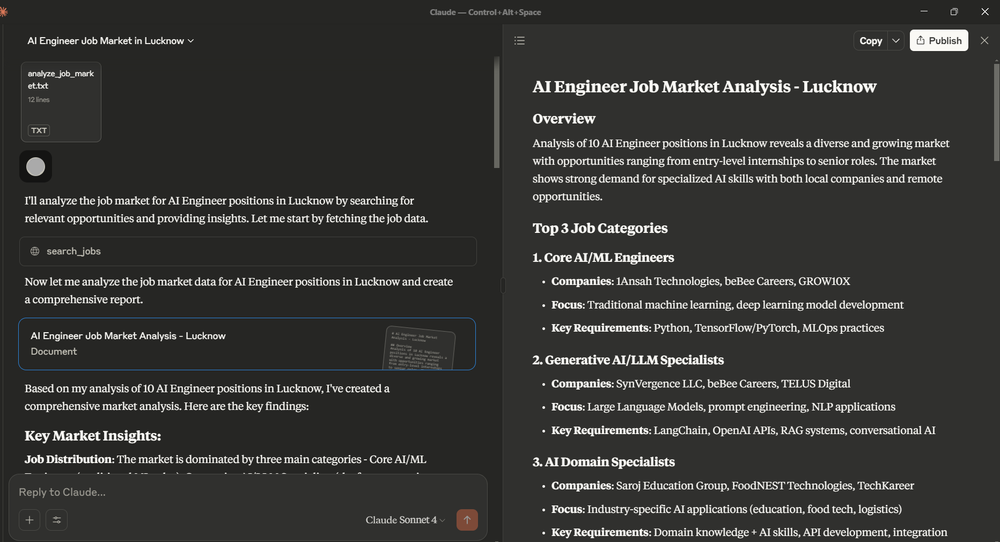Click the globe icon beside search_jobs
Image resolution: width=1000 pixels, height=542 pixels.
[35, 251]
